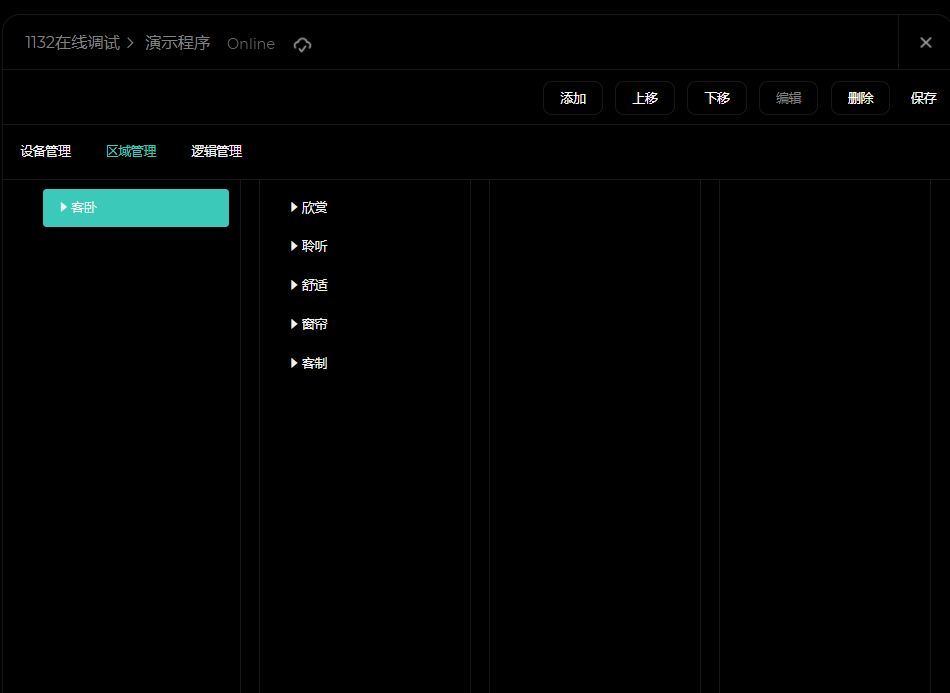Screen dimensions: 950x693
Task: Move the item up with 上移
Action: coord(645,98)
